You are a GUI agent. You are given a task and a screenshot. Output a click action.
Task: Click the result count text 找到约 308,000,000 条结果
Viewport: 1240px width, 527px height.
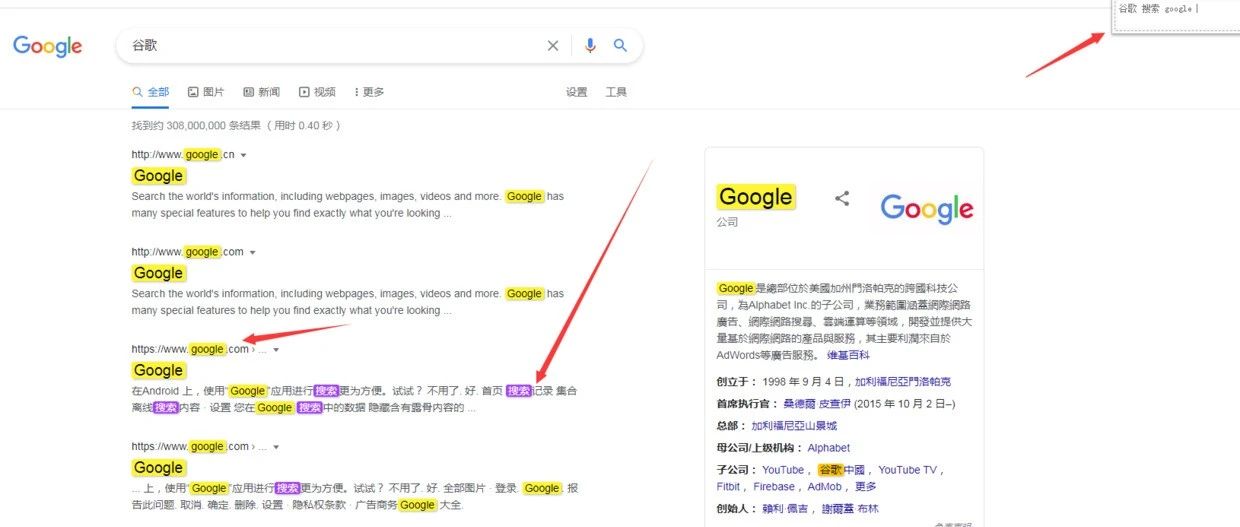click(198, 126)
